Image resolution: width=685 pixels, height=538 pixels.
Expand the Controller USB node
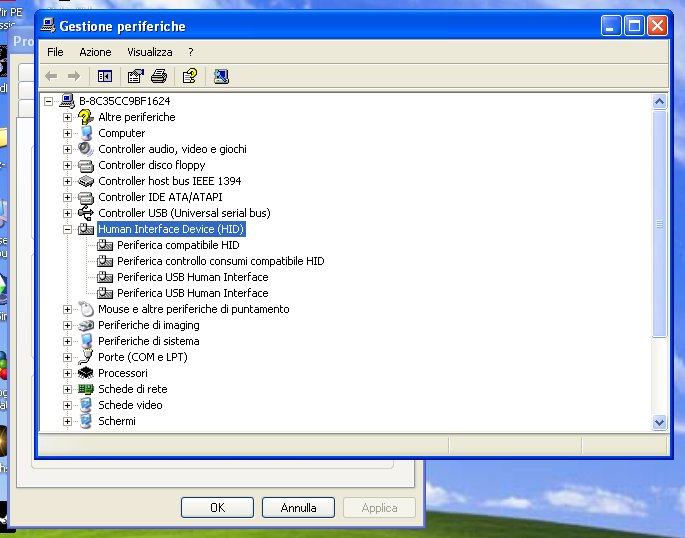[68, 213]
